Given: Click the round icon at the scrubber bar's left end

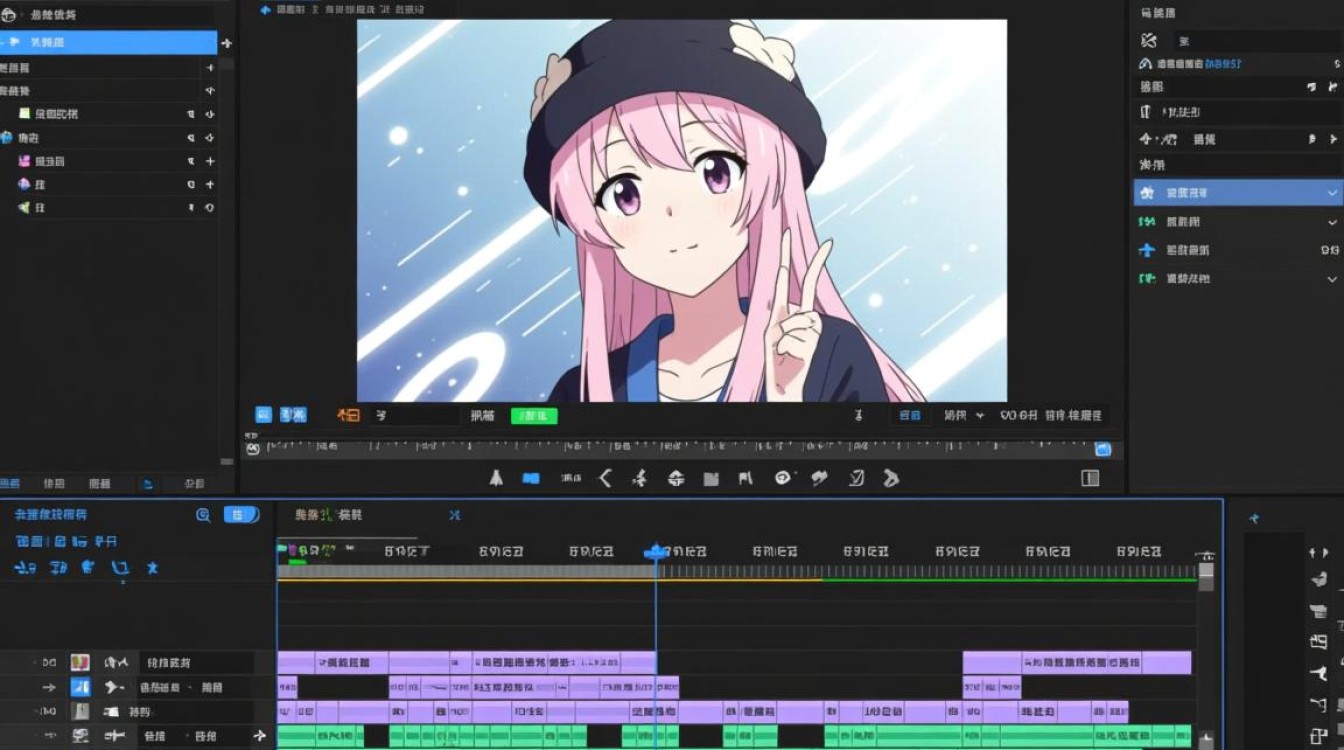Looking at the screenshot, I should (253, 450).
